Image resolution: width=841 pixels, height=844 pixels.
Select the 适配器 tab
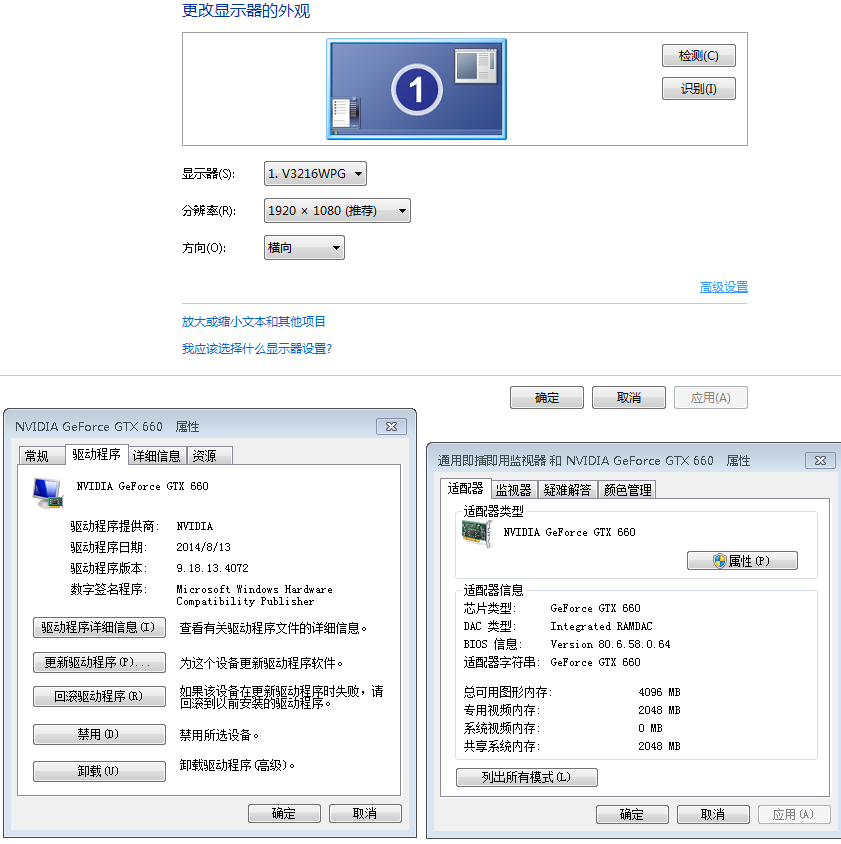tap(465, 488)
